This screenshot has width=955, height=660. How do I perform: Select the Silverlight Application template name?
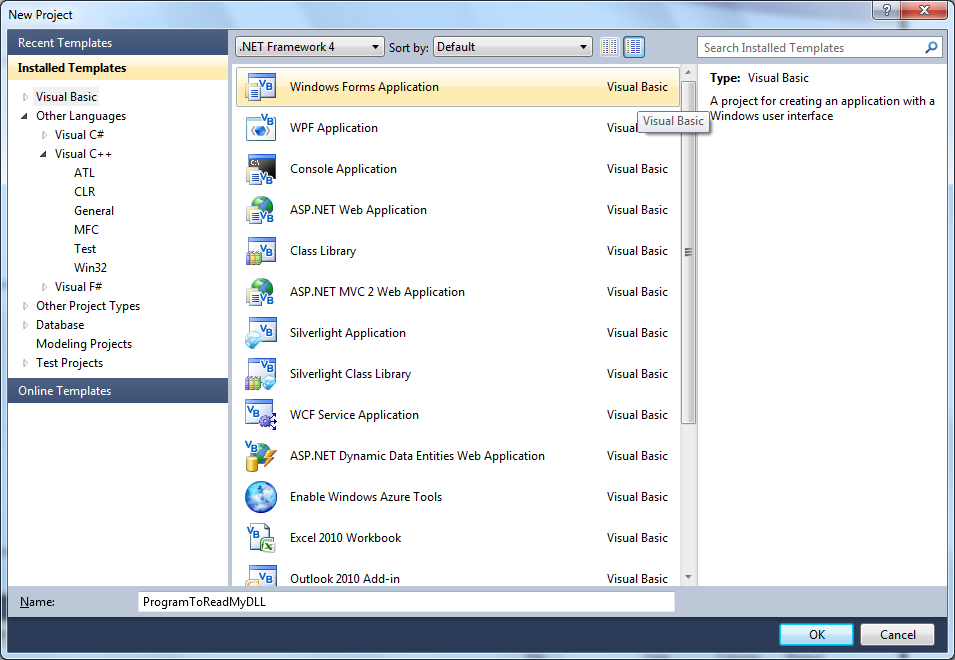(348, 333)
